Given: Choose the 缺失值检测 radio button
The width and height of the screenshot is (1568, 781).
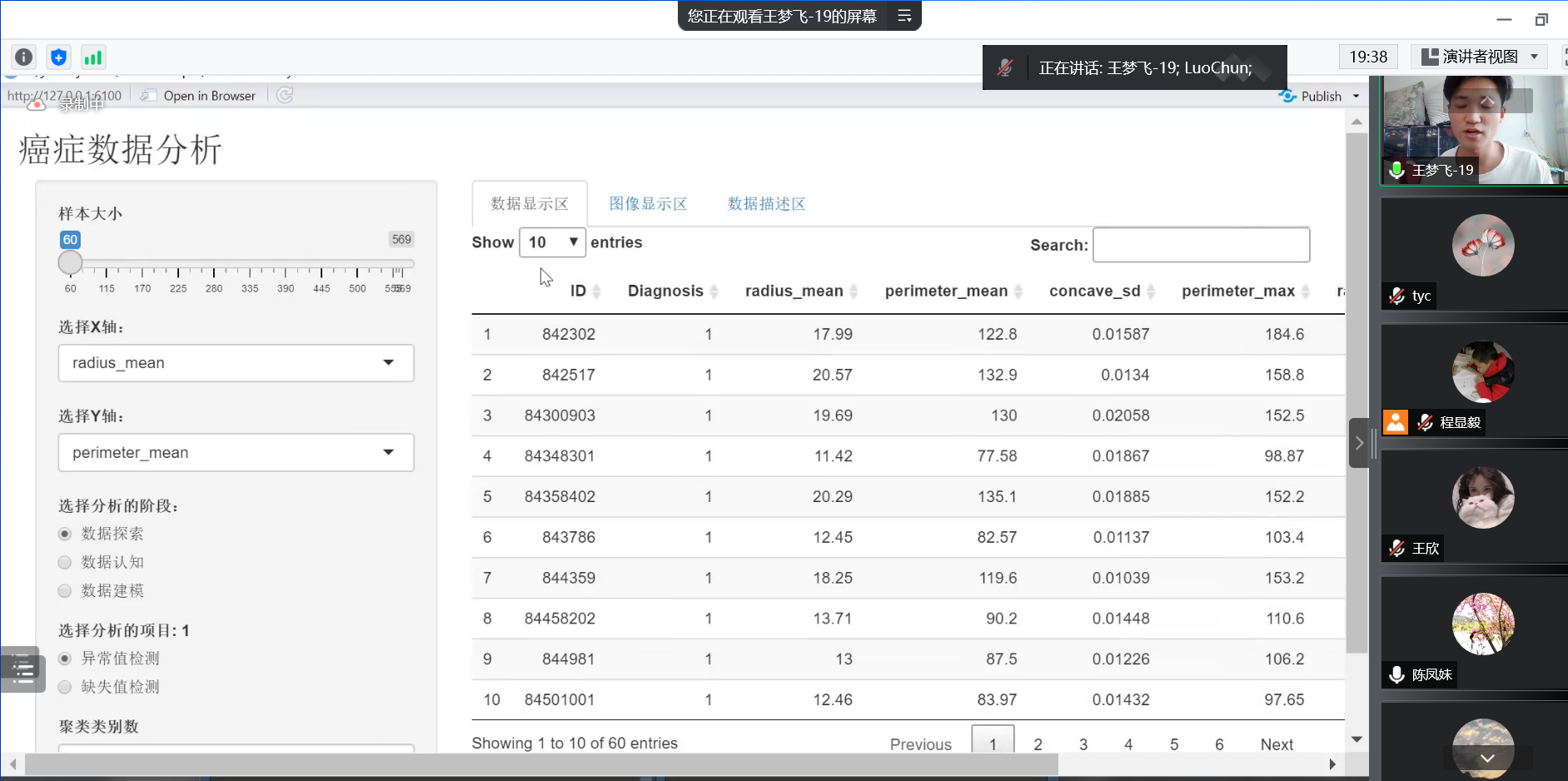Looking at the screenshot, I should pyautogui.click(x=65, y=687).
